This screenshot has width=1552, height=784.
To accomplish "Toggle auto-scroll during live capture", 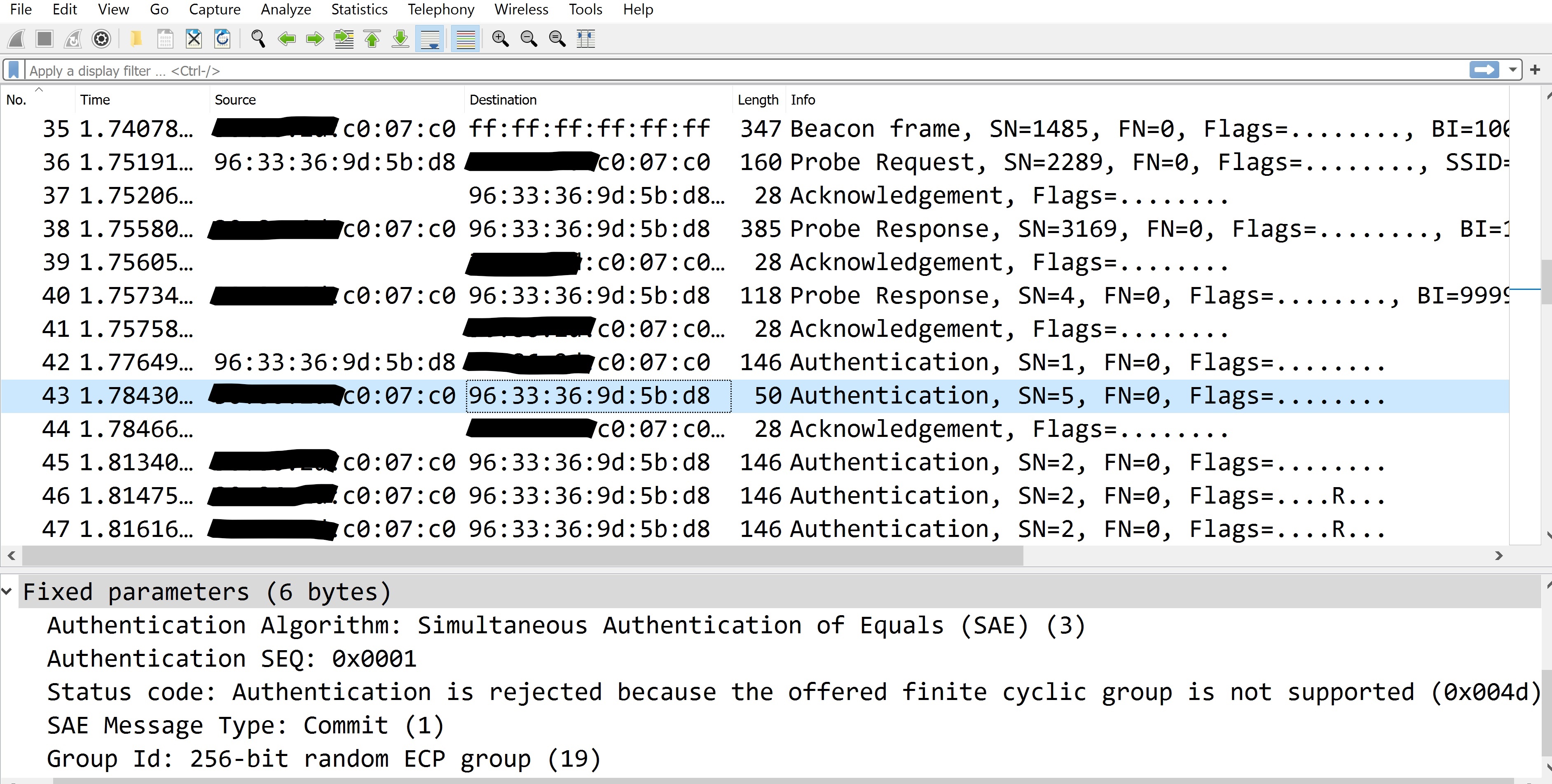I will click(x=430, y=39).
